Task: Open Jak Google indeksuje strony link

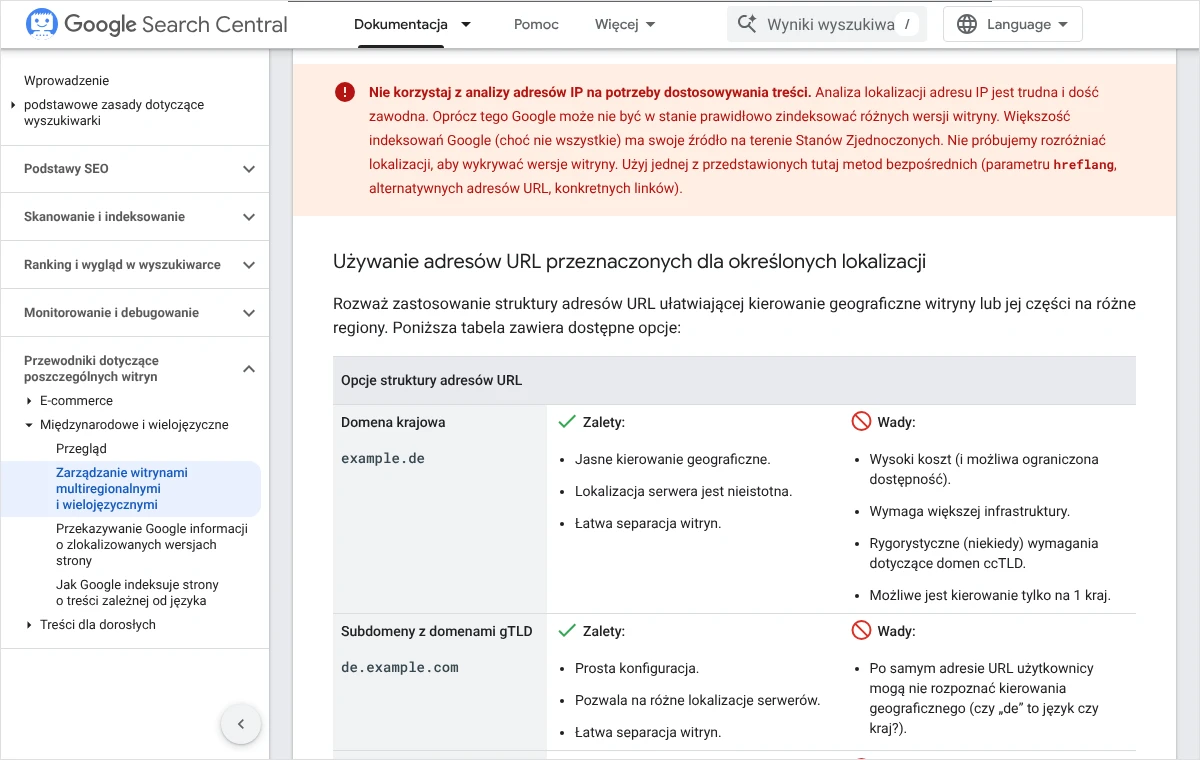Action: [x=137, y=593]
